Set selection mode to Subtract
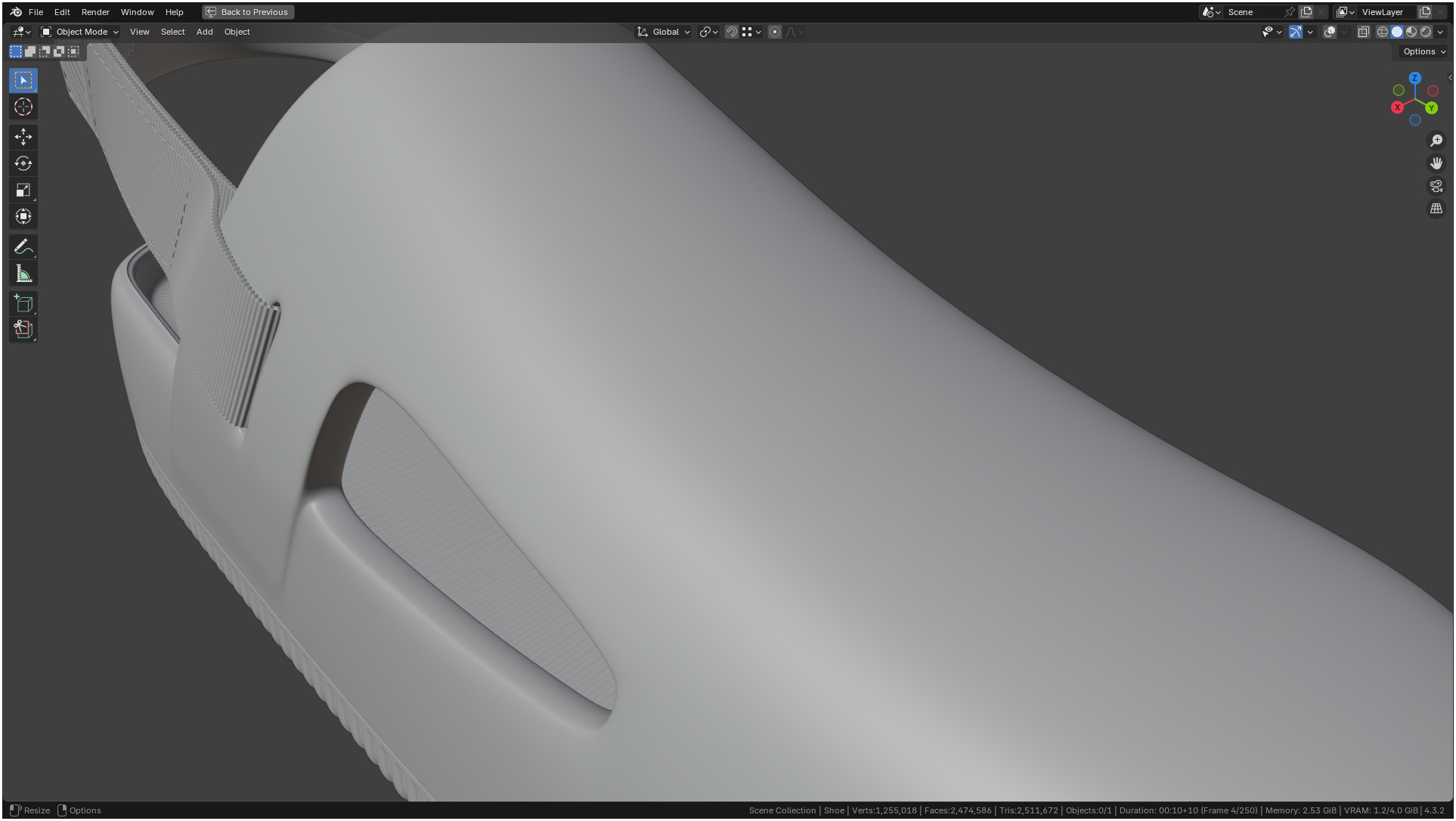The height and width of the screenshot is (821, 1456). tap(45, 51)
